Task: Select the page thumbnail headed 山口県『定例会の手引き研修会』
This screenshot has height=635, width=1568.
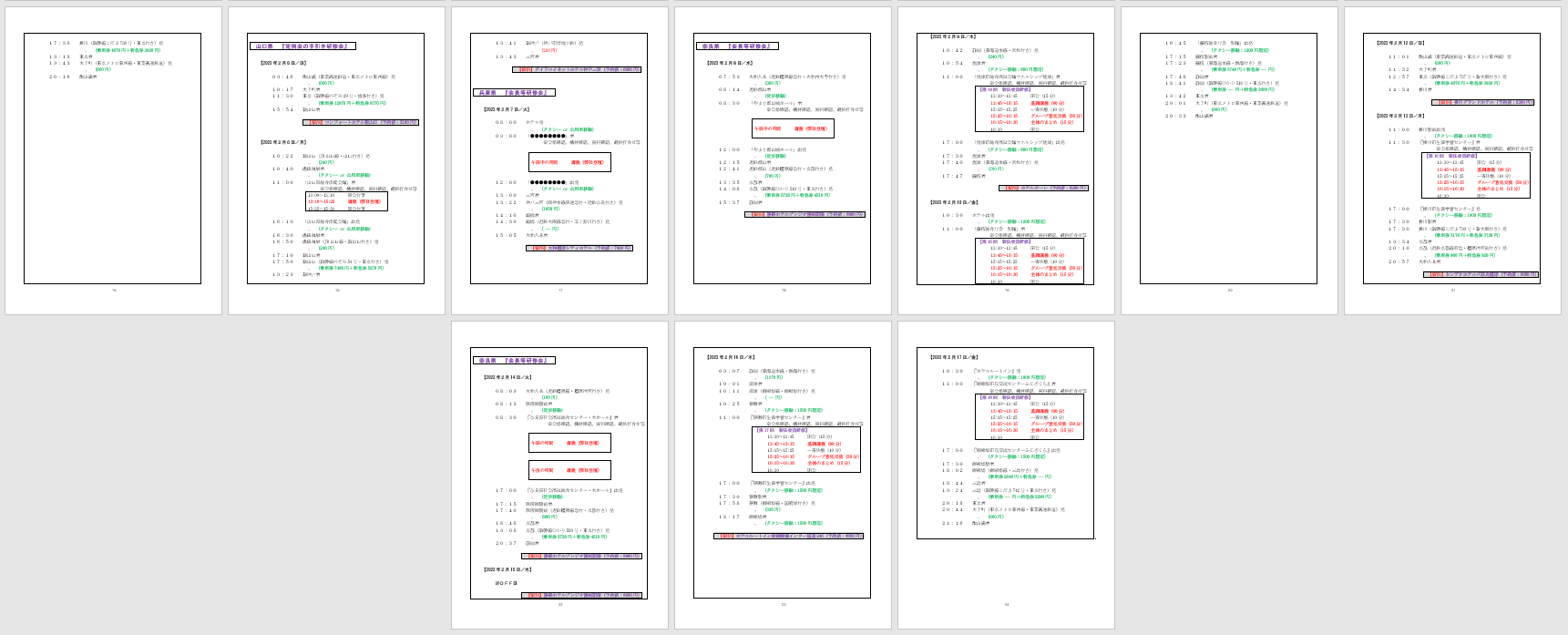Action: tap(336, 161)
